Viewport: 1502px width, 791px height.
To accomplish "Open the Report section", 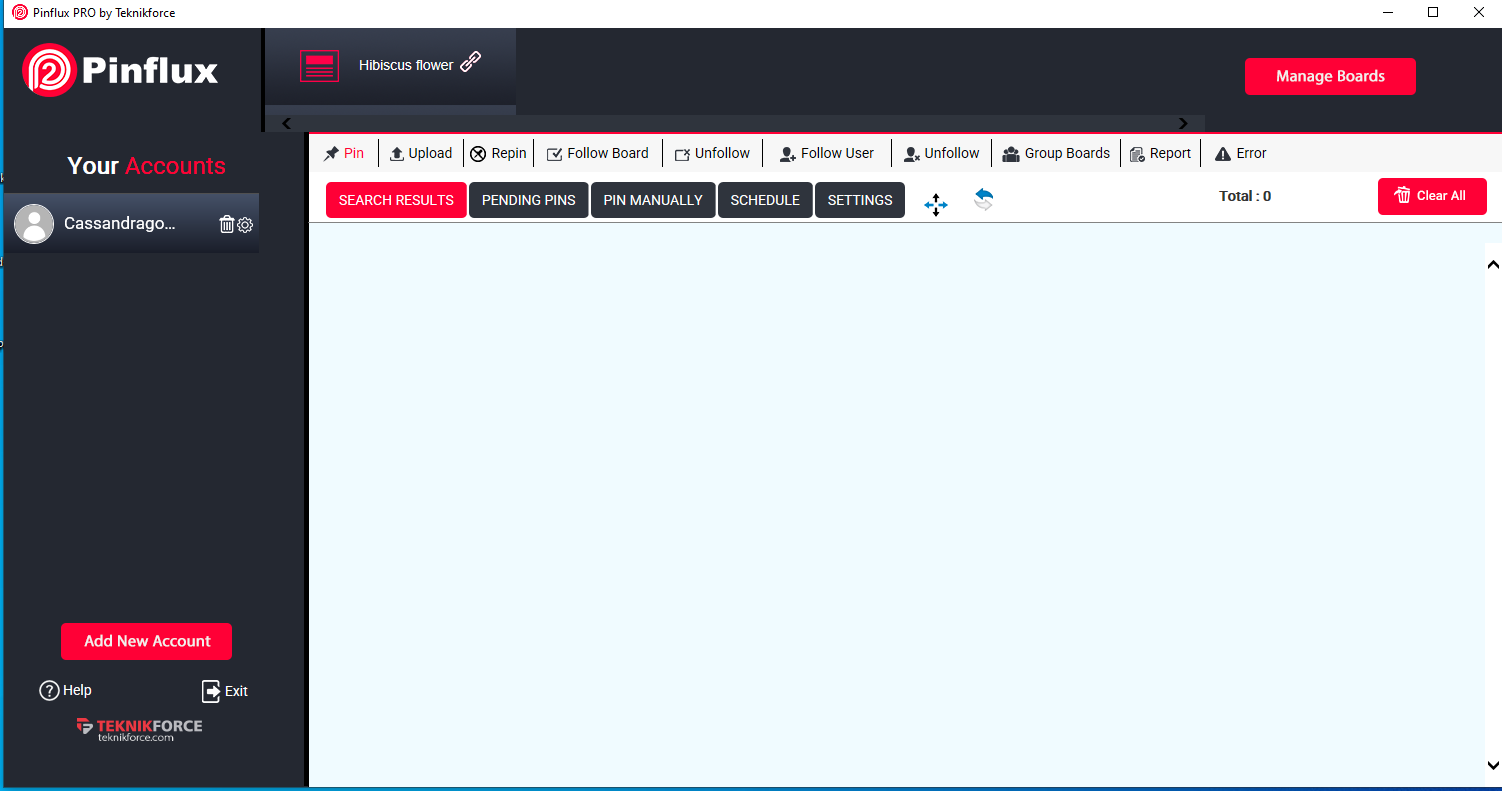I will [1160, 153].
